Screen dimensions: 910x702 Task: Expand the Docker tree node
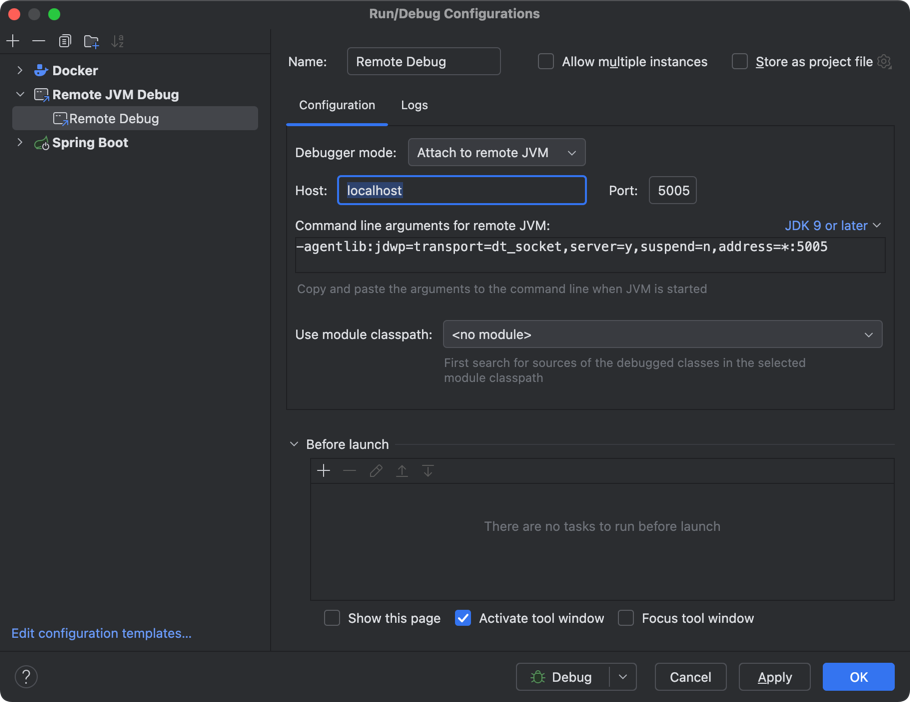(20, 71)
